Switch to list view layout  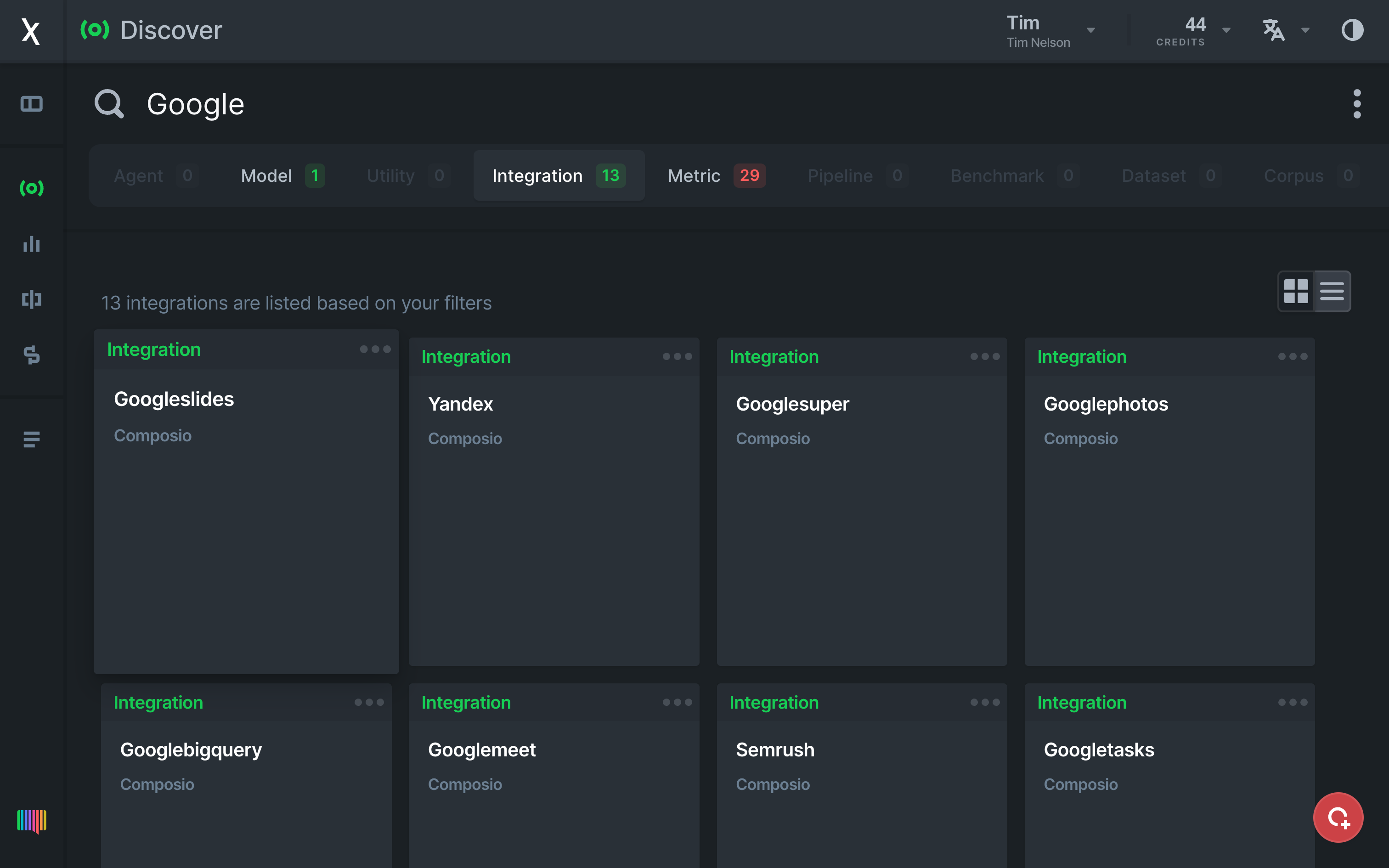point(1332,291)
